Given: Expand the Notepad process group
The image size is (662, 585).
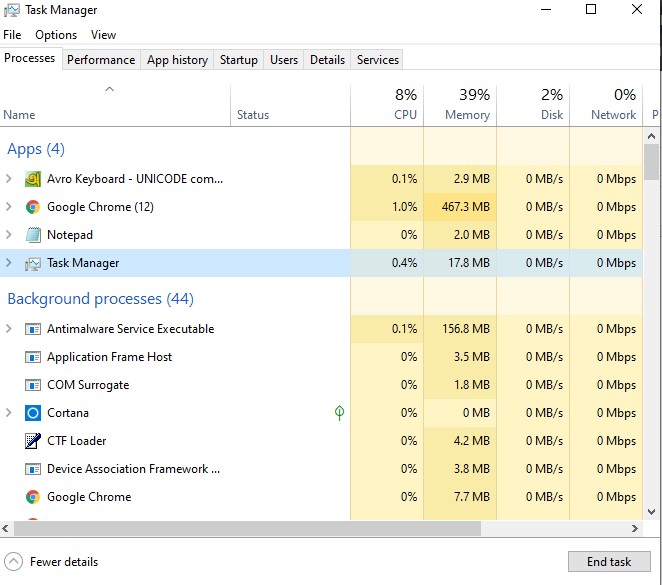Looking at the screenshot, I should pyautogui.click(x=8, y=234).
